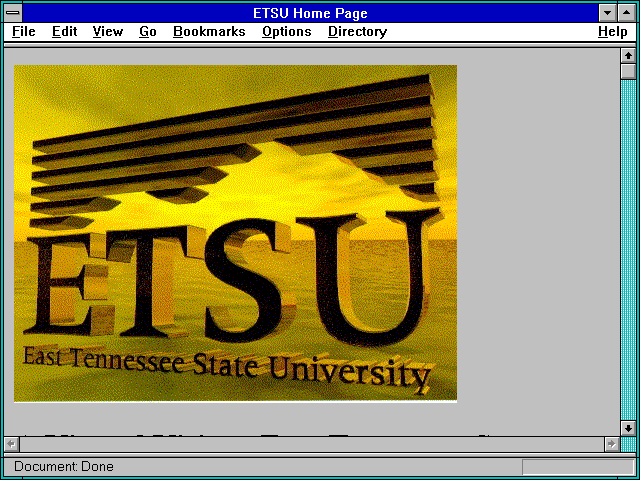Screen dimensions: 640x480
Task: Click the progress indicator box in status bar
Action: click(578, 467)
